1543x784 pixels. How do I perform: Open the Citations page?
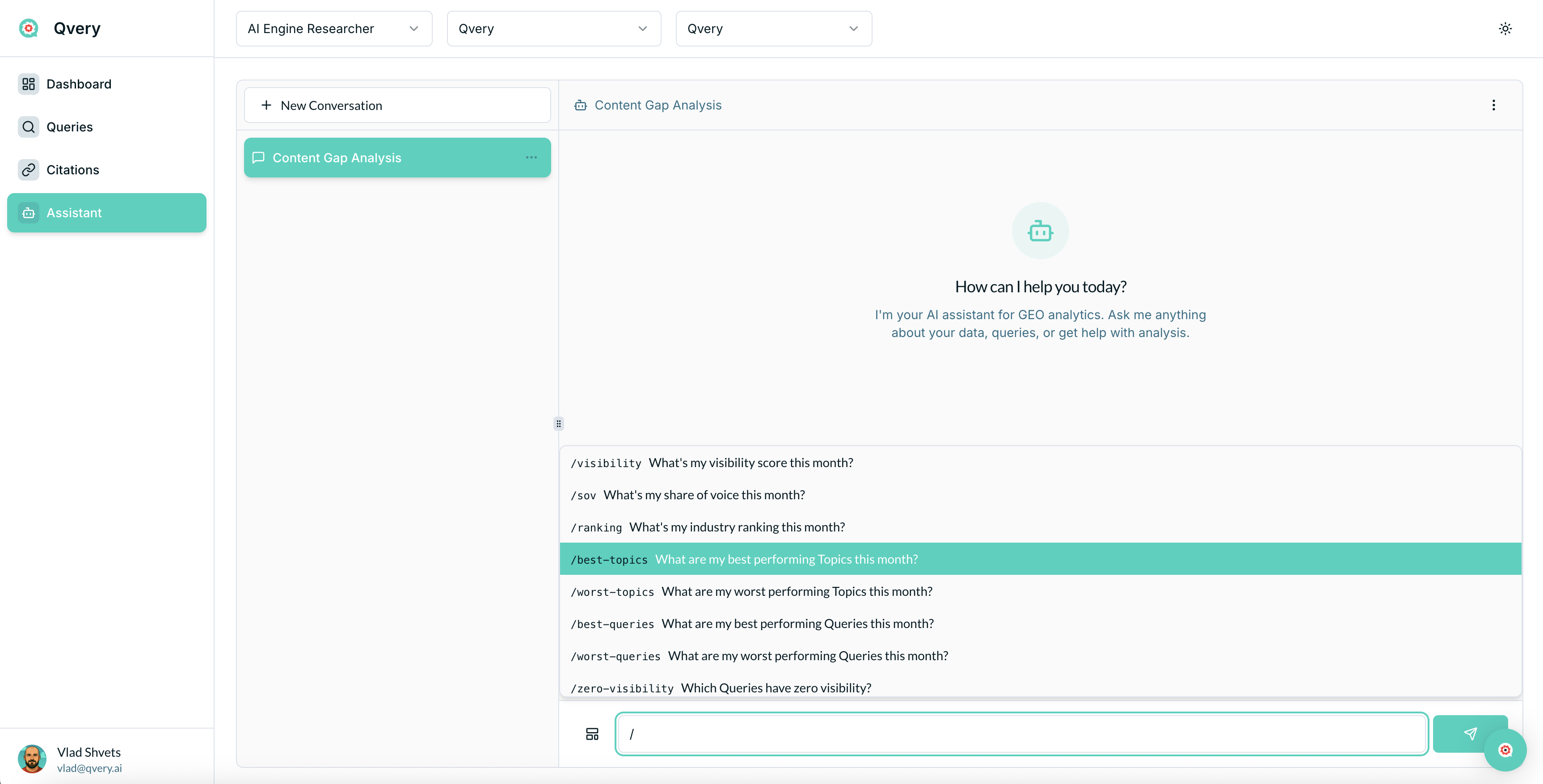(72, 170)
